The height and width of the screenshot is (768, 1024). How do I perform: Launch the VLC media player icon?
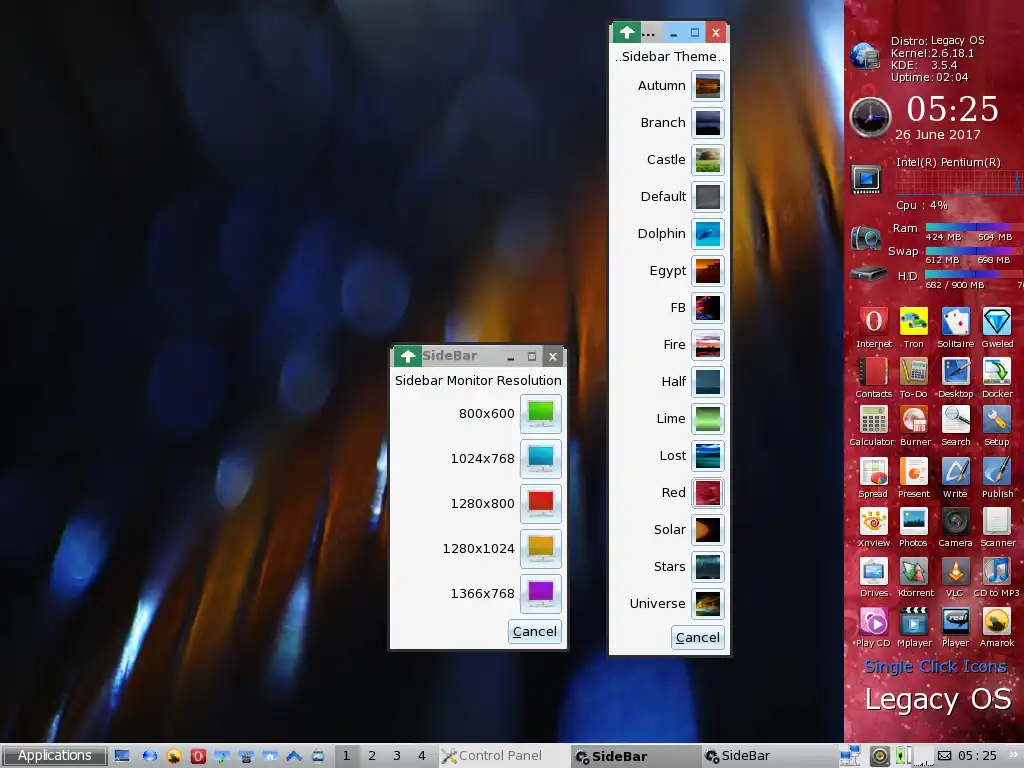[x=955, y=571]
